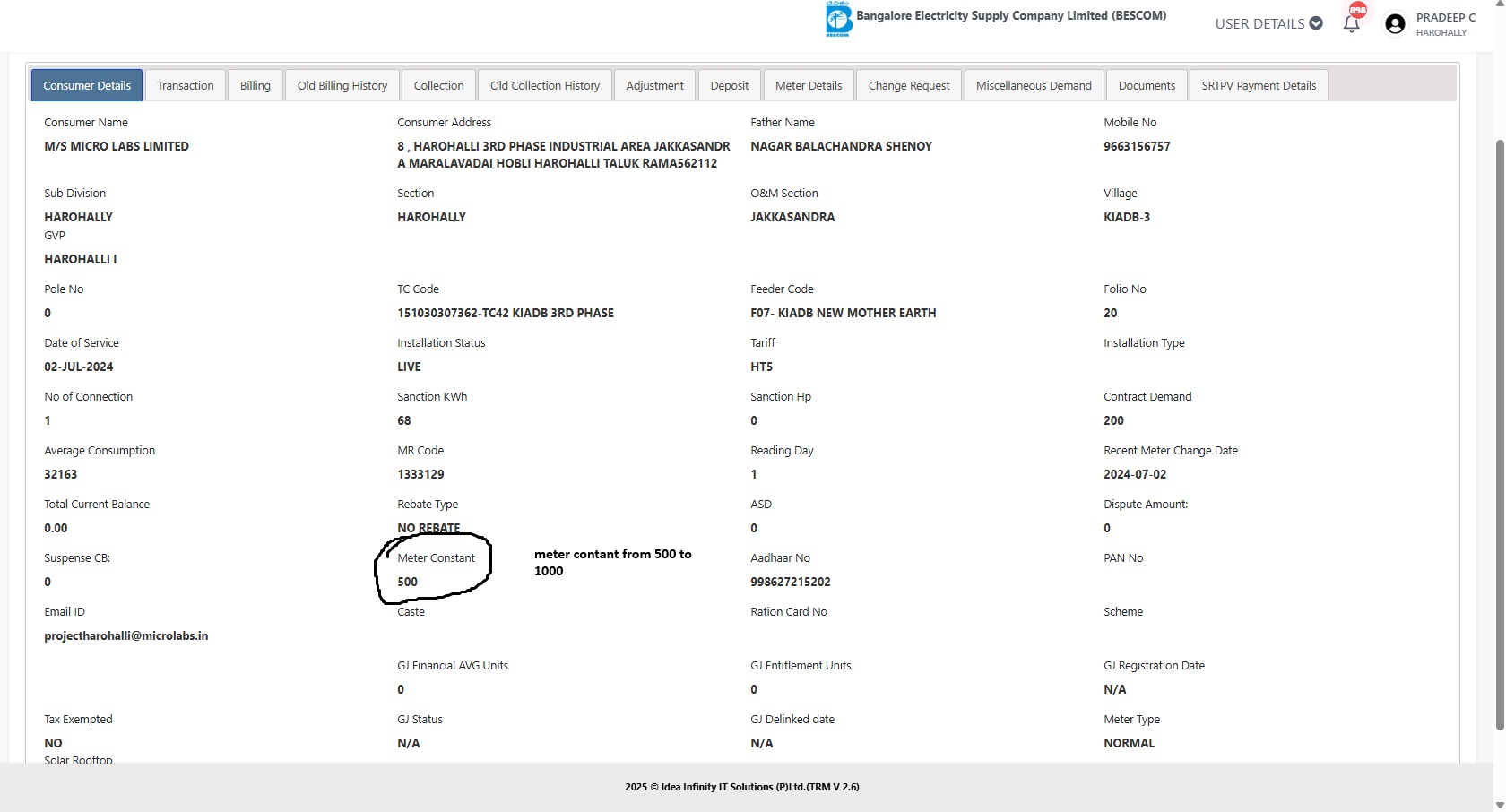Image resolution: width=1506 pixels, height=812 pixels.
Task: Click the Meter Type value NORMAL
Action: pyautogui.click(x=1129, y=743)
